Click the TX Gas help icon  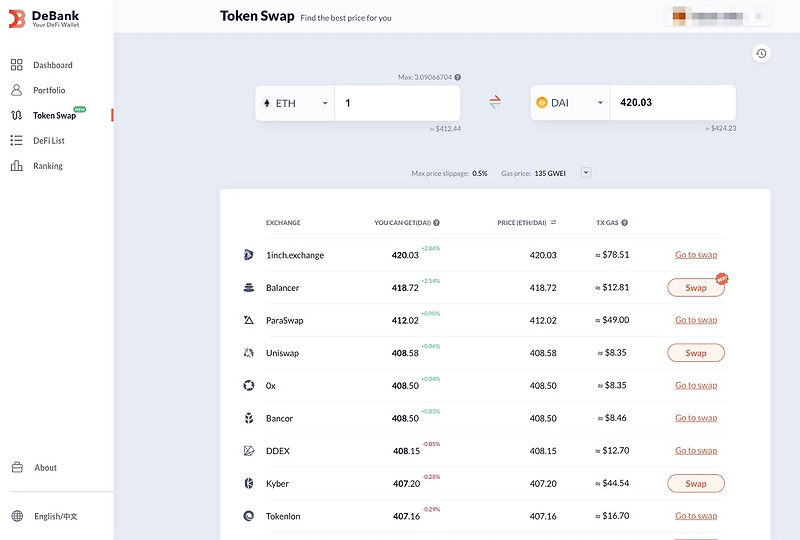(624, 223)
